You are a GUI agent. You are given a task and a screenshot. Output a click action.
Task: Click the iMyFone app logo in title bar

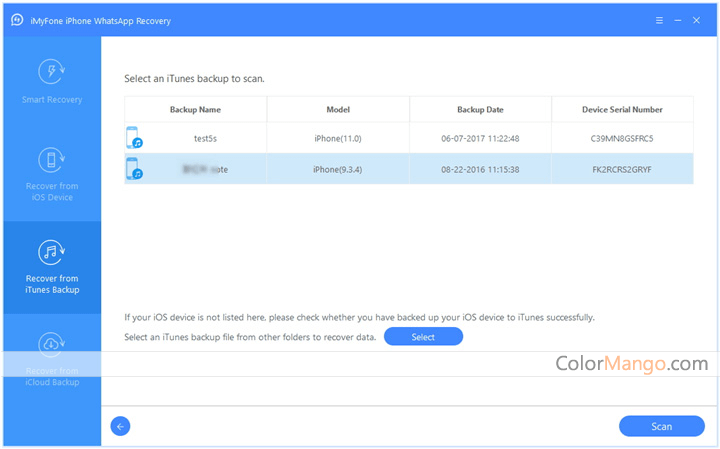click(16, 19)
